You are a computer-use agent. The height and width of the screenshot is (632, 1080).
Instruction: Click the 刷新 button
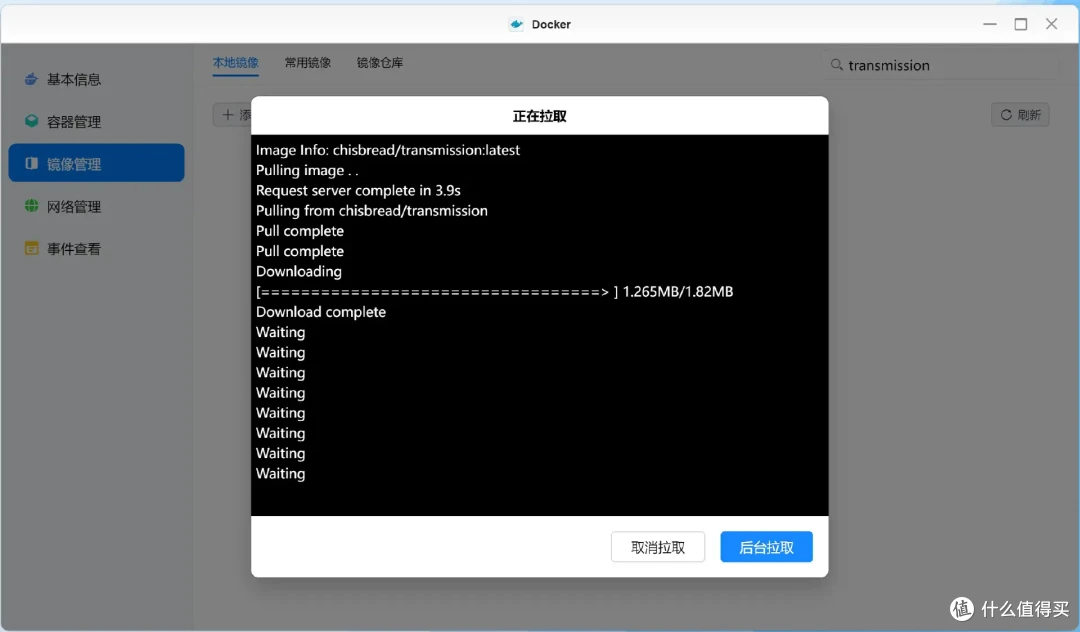point(1020,115)
